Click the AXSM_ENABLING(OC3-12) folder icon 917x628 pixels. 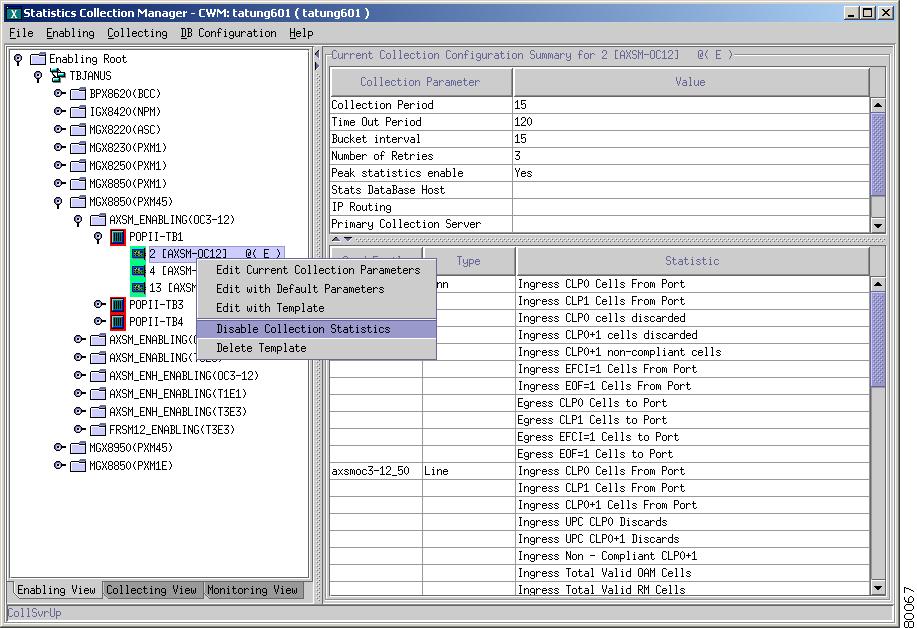(96, 220)
